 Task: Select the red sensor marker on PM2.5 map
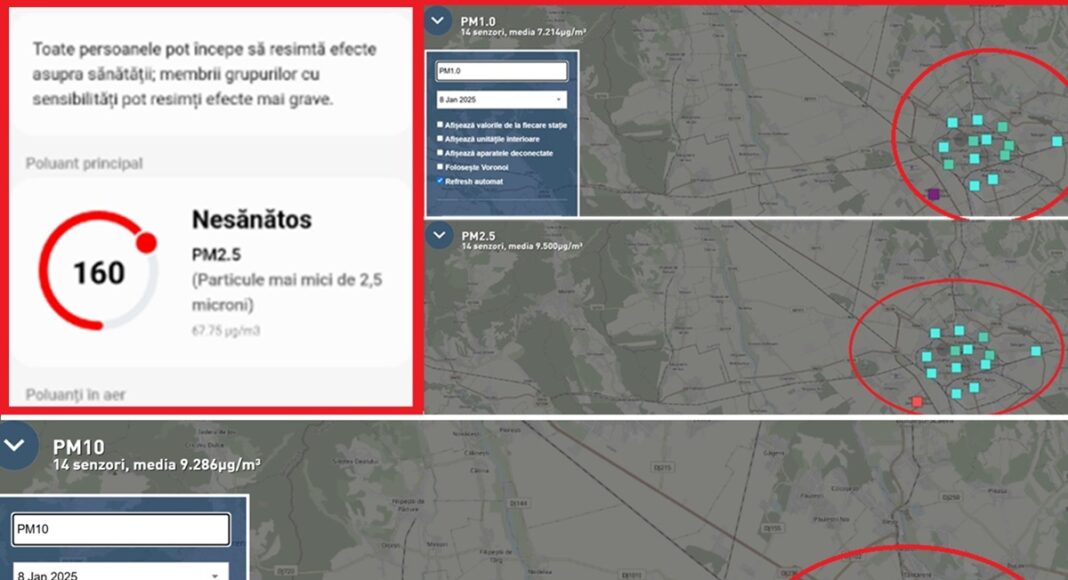point(917,402)
